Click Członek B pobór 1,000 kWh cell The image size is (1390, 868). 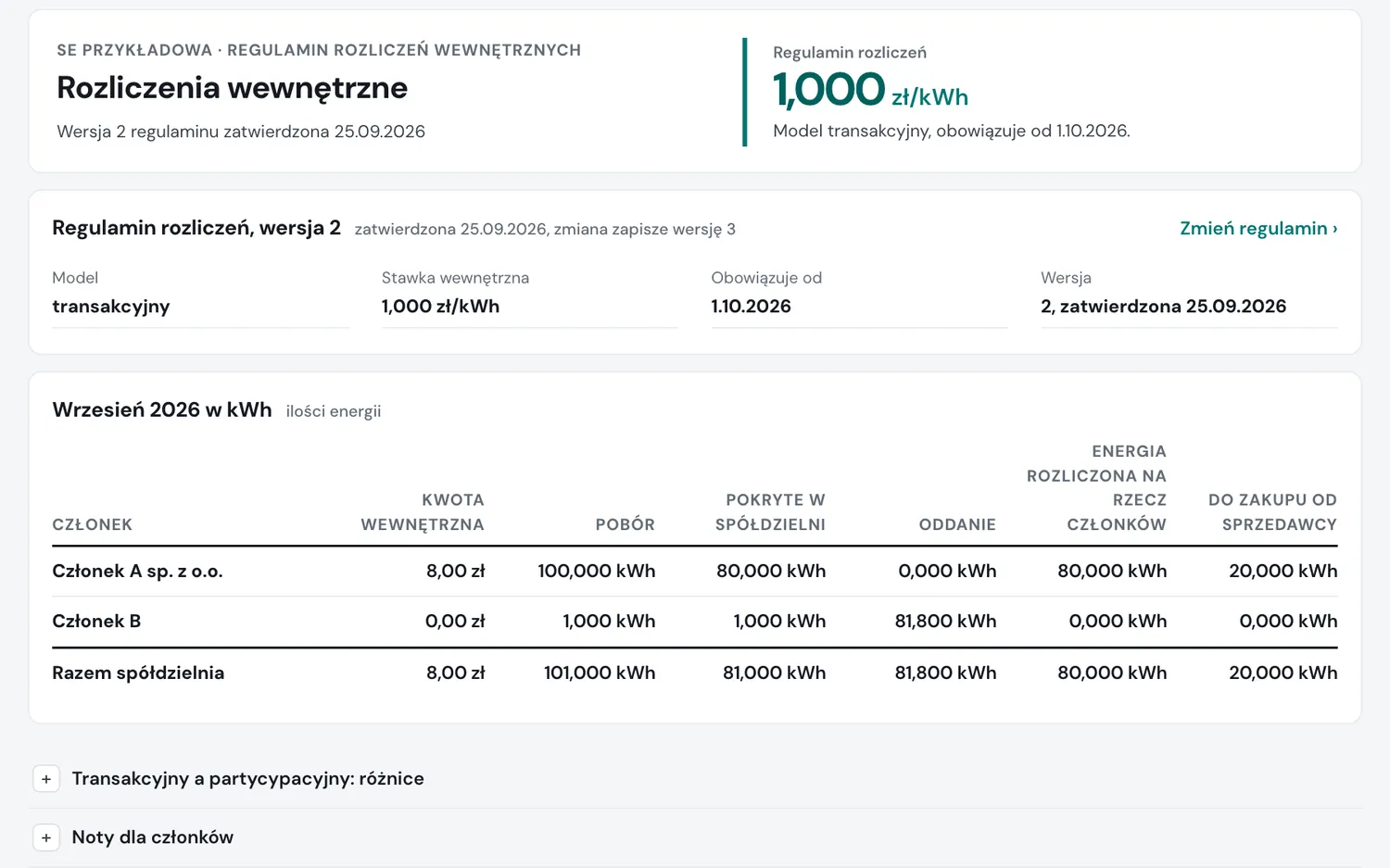click(x=609, y=622)
